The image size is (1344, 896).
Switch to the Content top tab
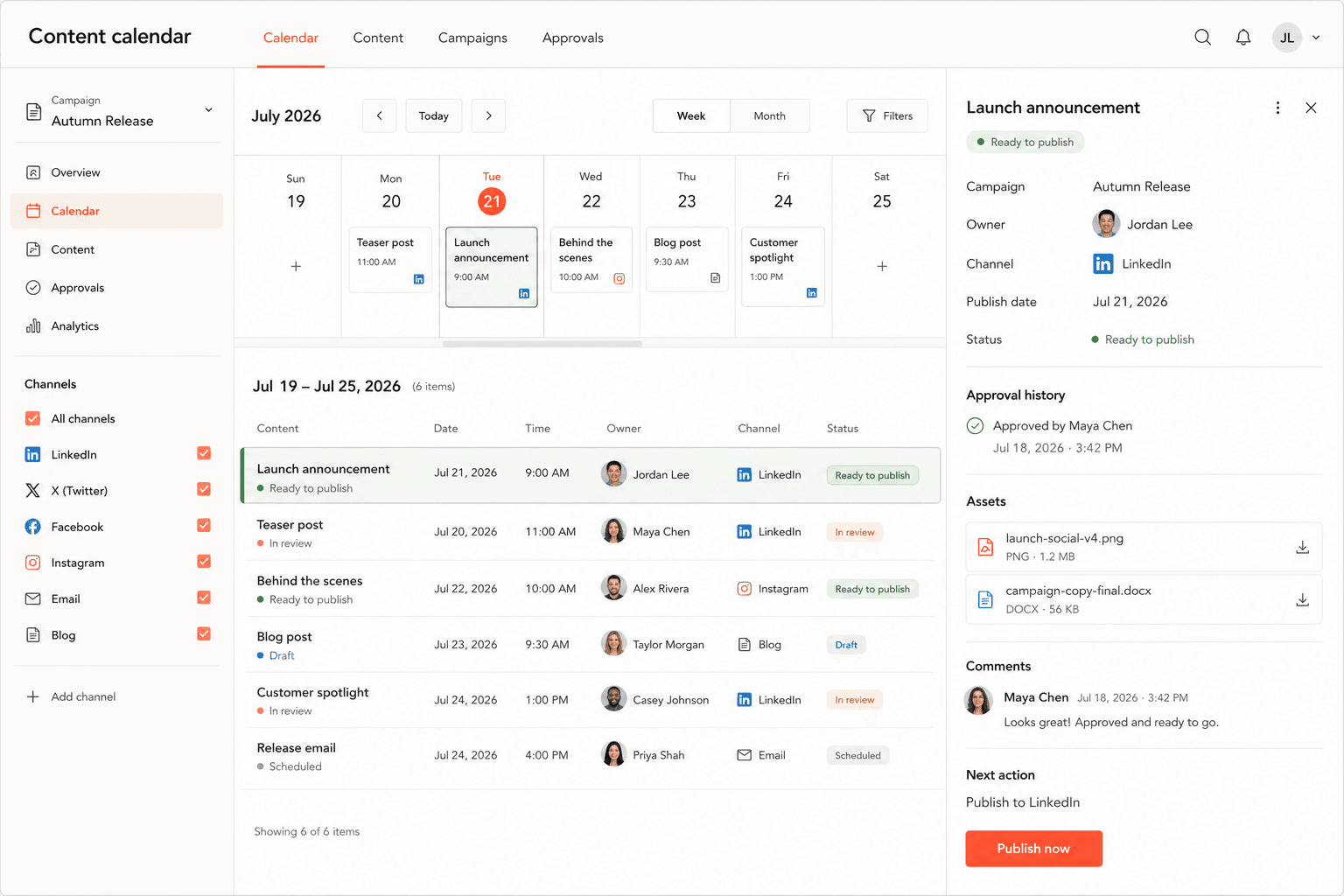pyautogui.click(x=378, y=38)
